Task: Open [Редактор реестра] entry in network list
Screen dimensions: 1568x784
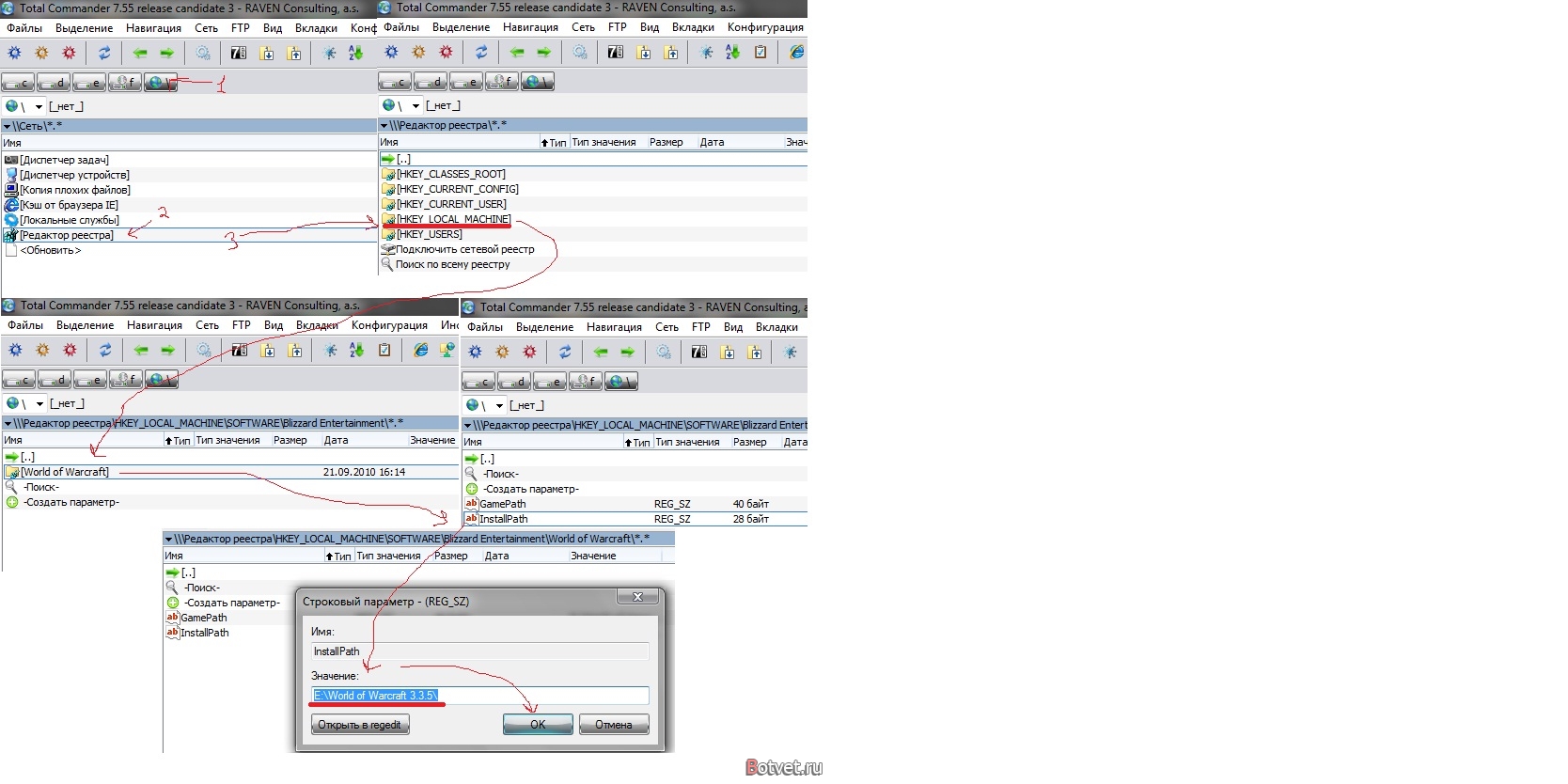Action: [67, 235]
